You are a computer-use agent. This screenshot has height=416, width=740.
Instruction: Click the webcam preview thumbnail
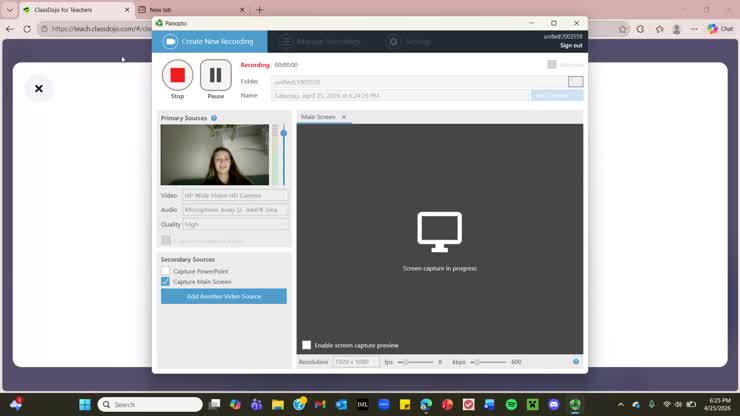pyautogui.click(x=215, y=155)
